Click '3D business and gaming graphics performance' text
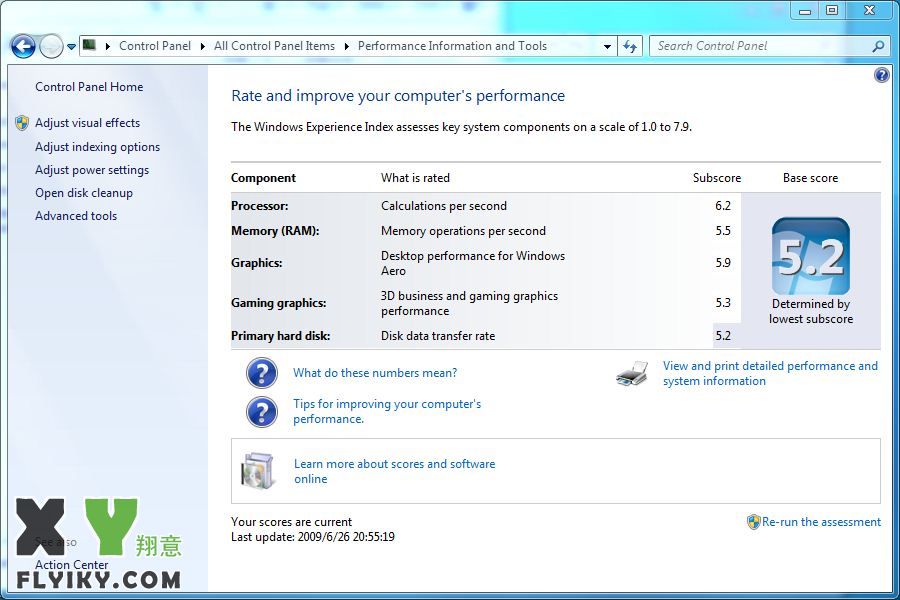Image resolution: width=900 pixels, height=600 pixels. click(x=470, y=303)
